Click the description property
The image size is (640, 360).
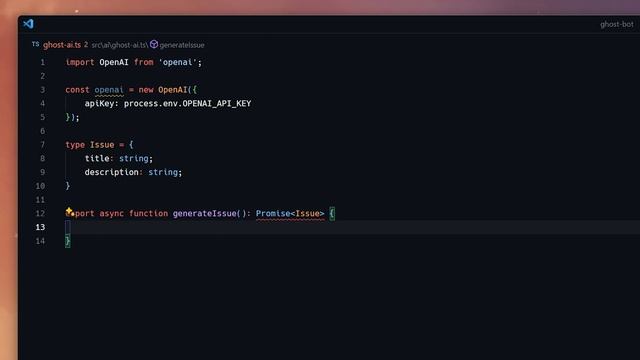112,172
